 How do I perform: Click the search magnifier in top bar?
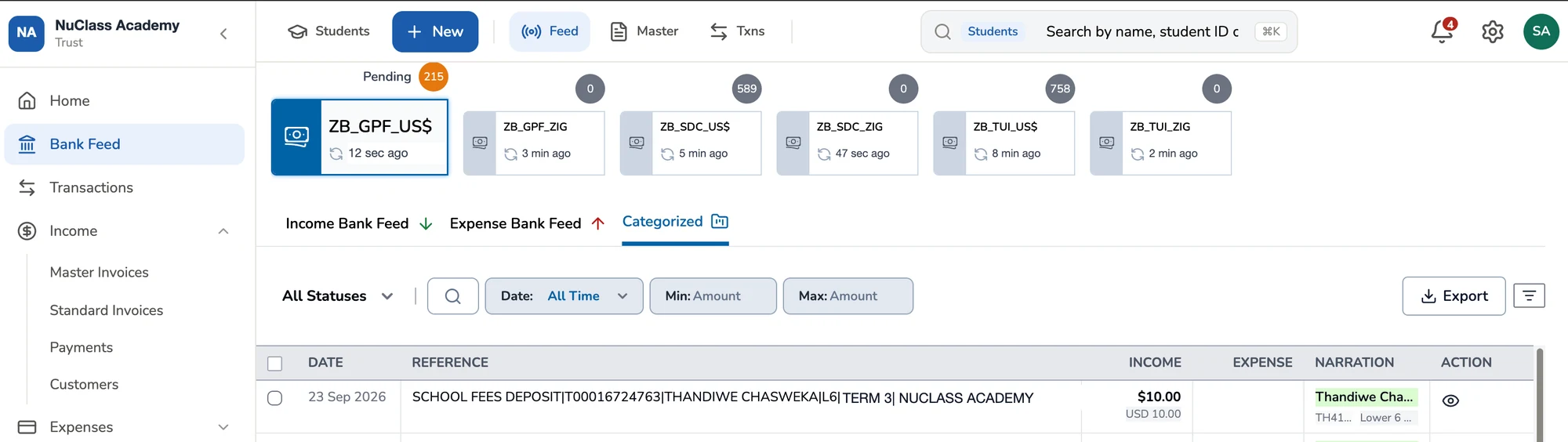[943, 31]
